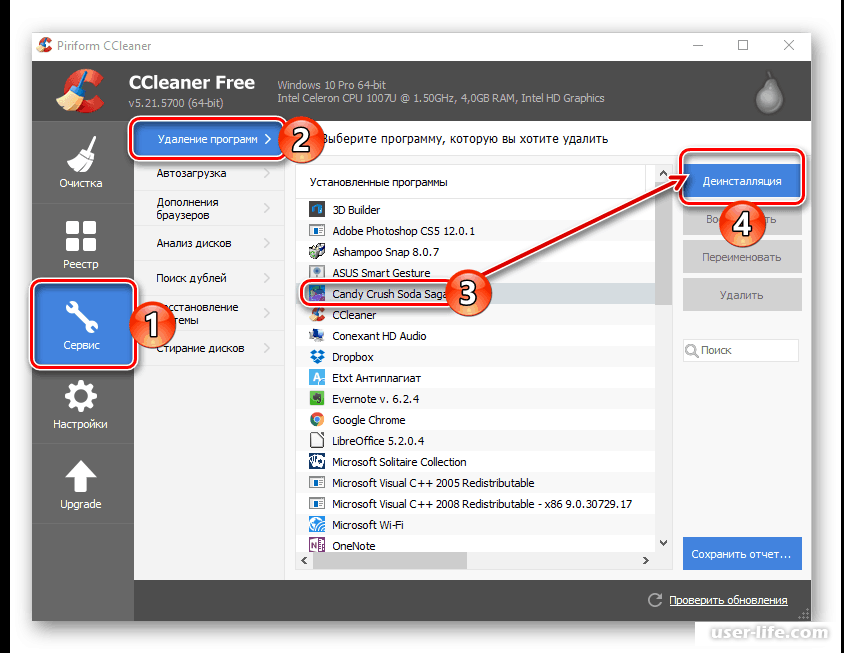Select the CCleaner list entry icon
Image resolution: width=844 pixels, height=653 pixels.
(317, 314)
